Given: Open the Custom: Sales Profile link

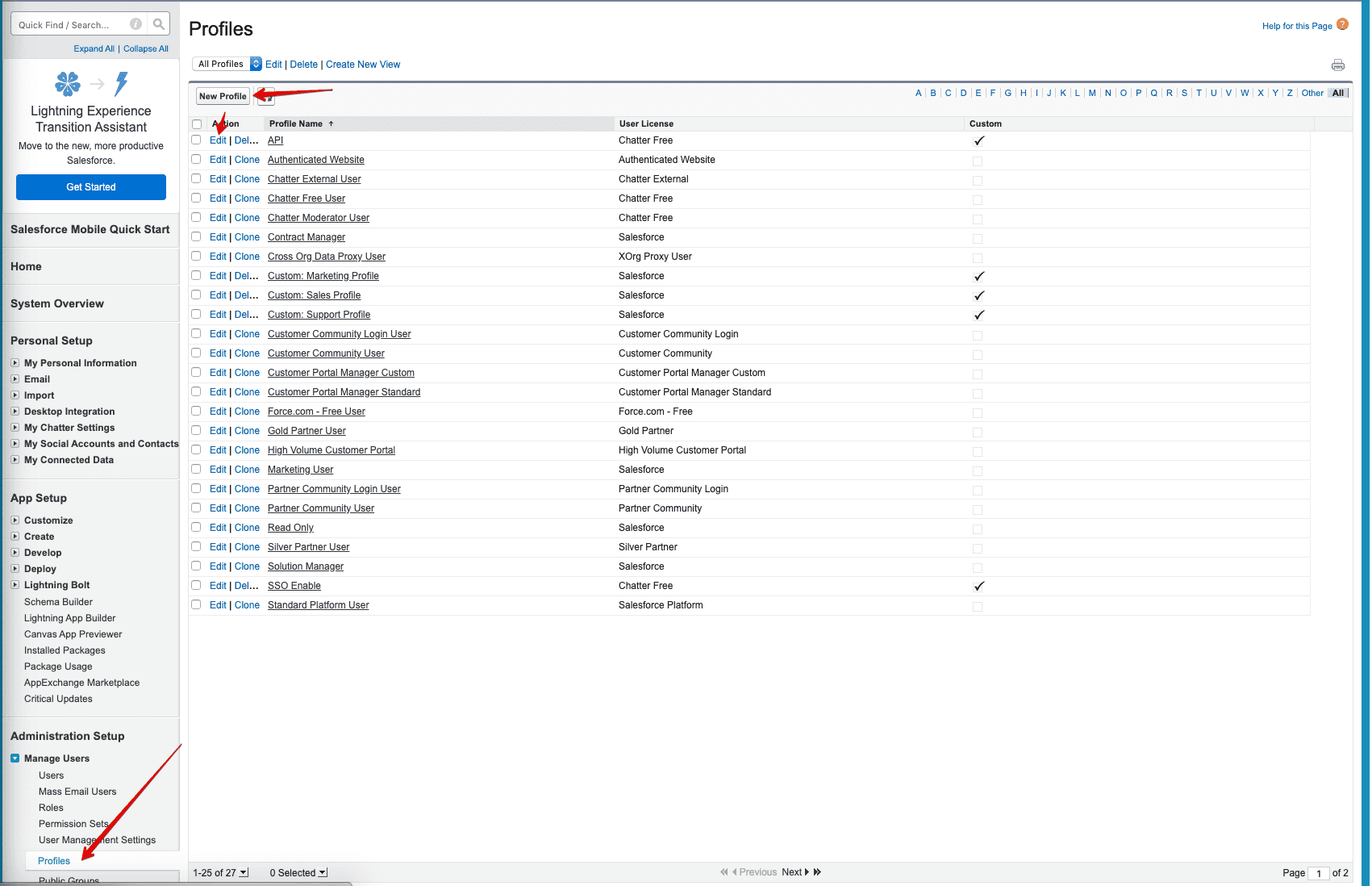Looking at the screenshot, I should pyautogui.click(x=314, y=295).
